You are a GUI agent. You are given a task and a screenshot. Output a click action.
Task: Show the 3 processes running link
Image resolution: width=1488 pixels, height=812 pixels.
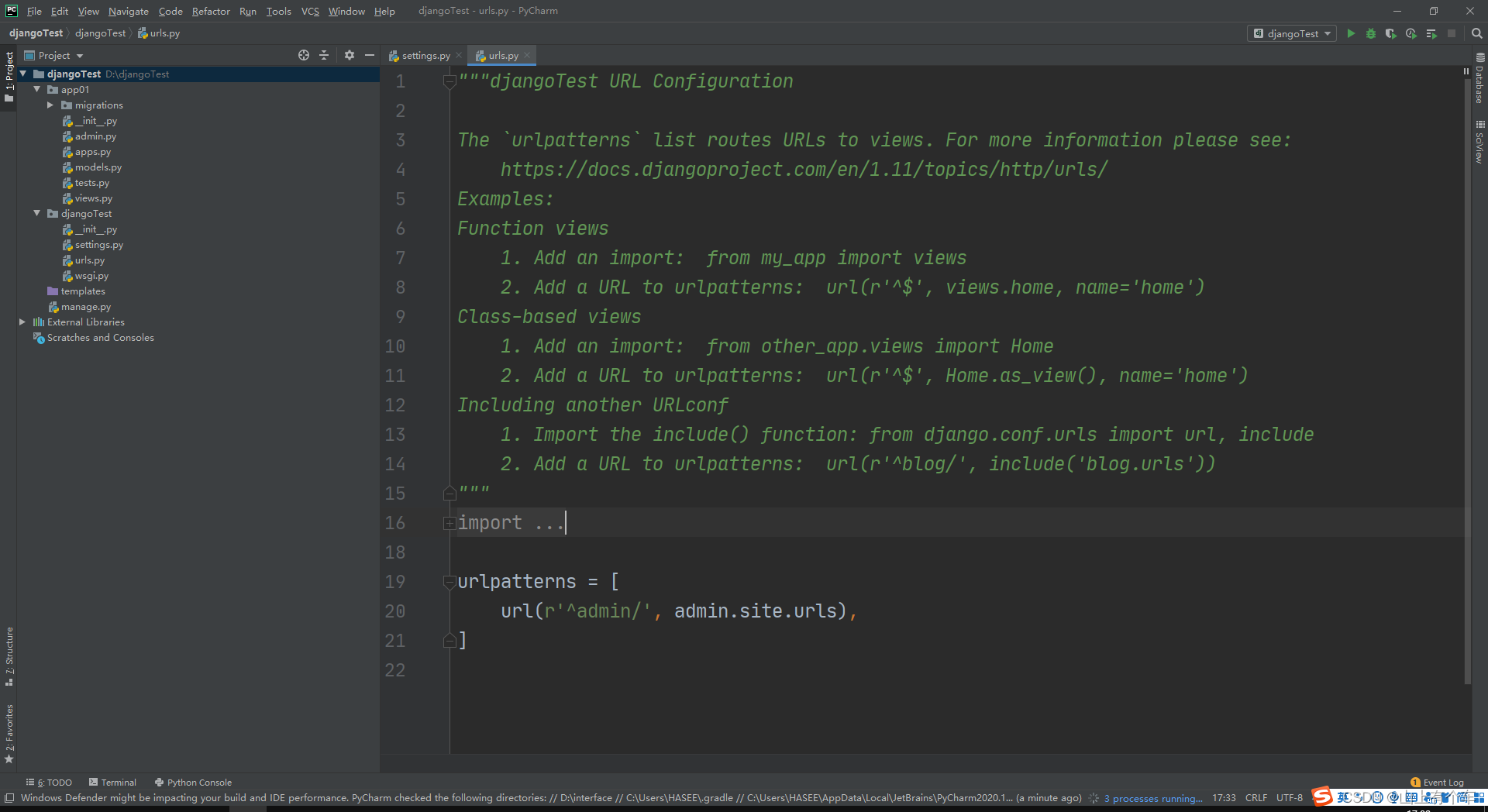point(1153,798)
